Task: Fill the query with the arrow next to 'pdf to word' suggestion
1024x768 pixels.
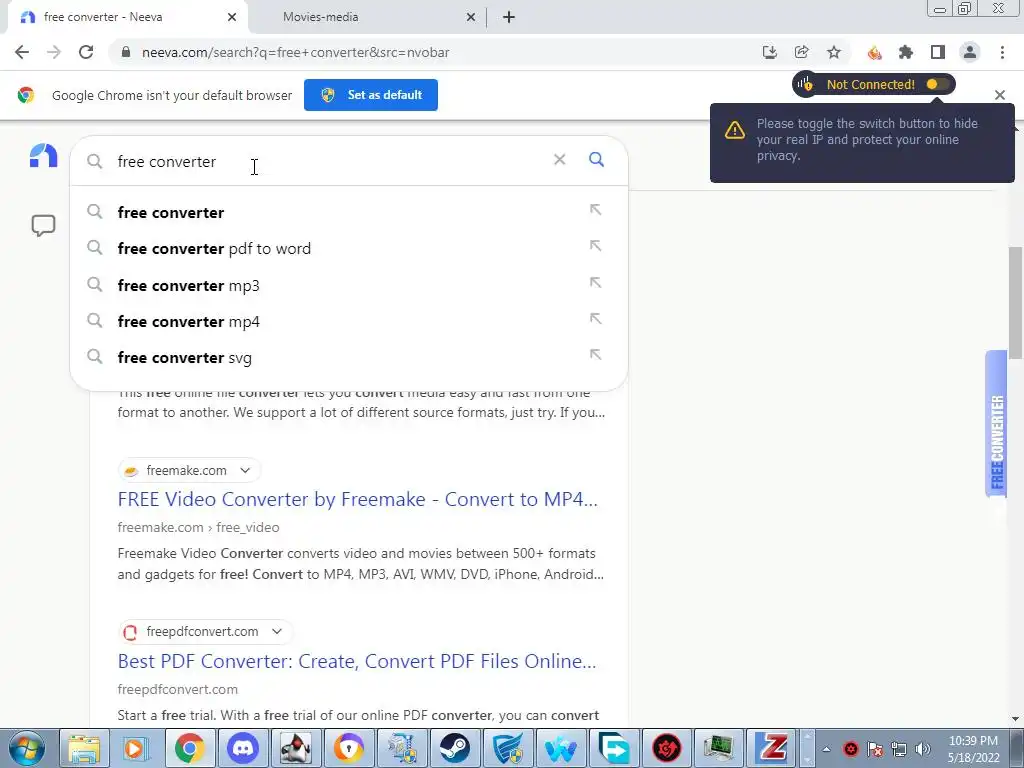Action: pyautogui.click(x=595, y=246)
